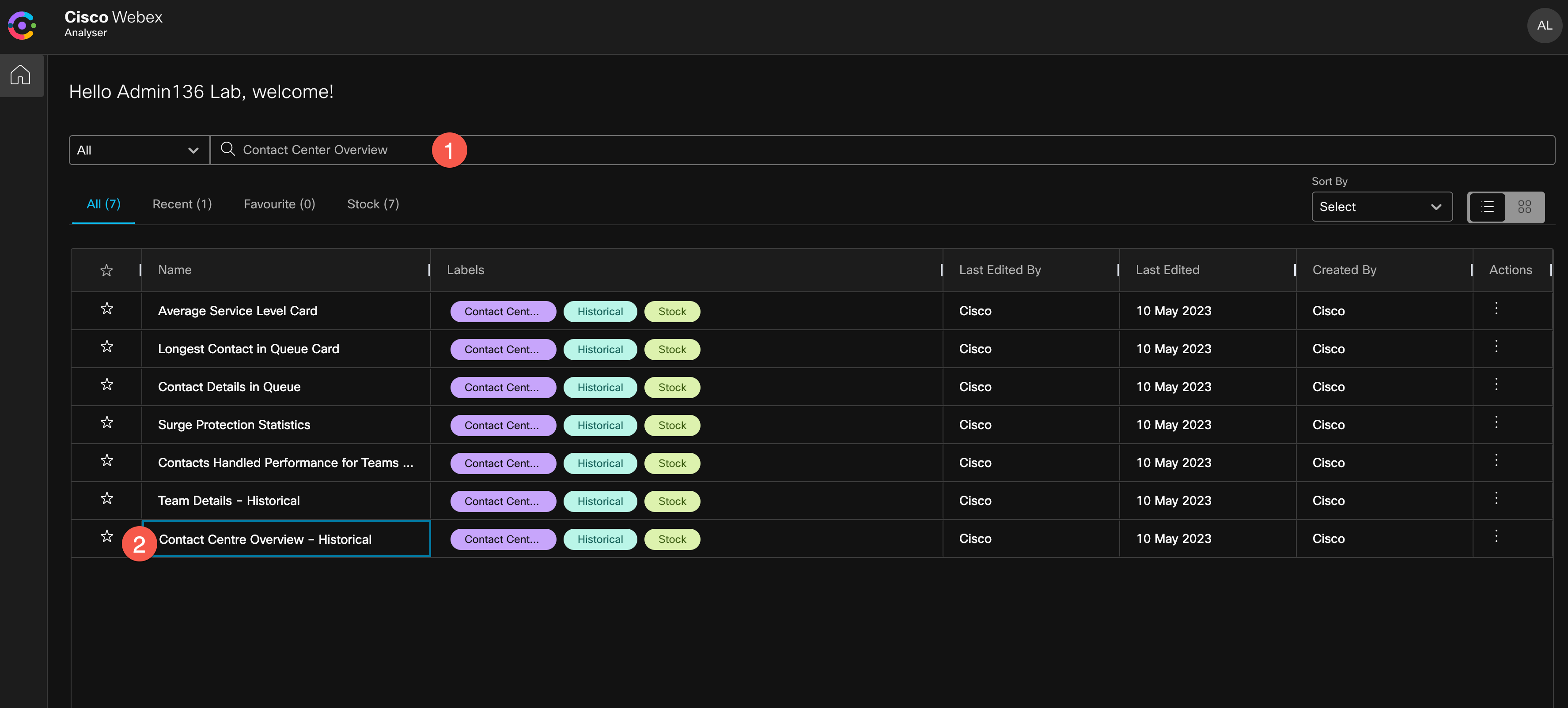Click the search magnifier icon
This screenshot has width=1568, height=708.
point(227,149)
